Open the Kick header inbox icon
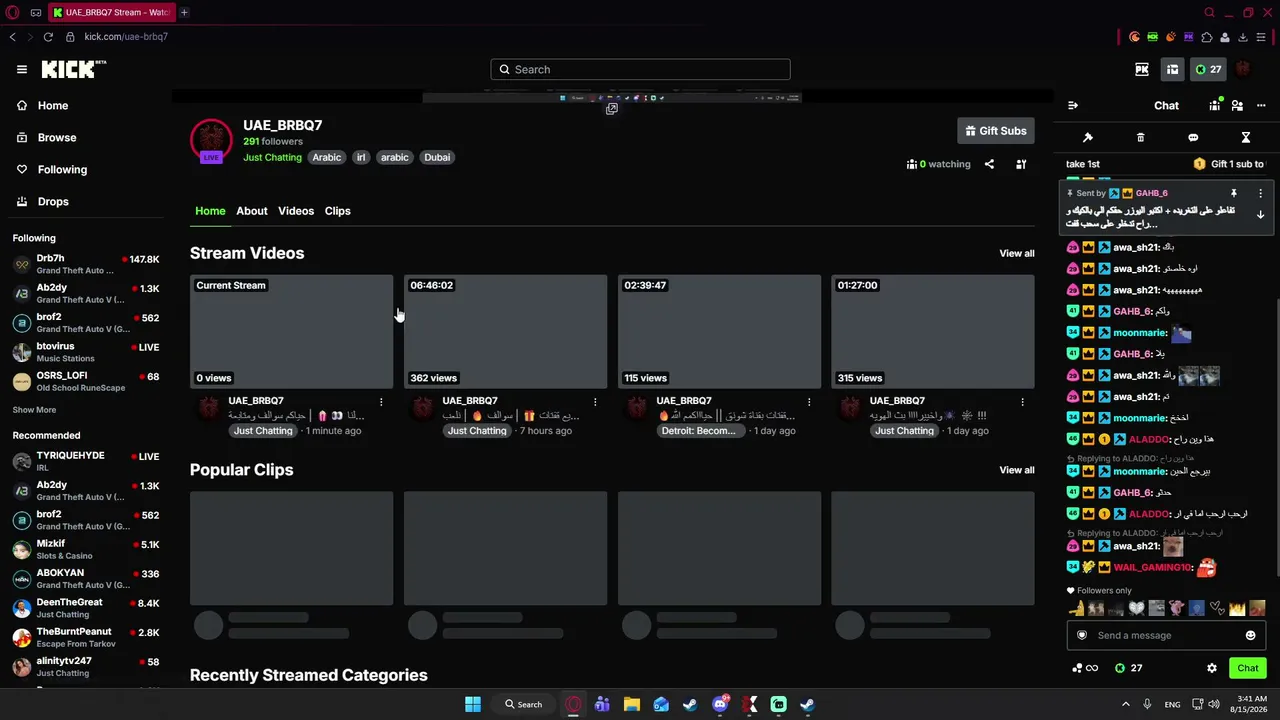Viewport: 1280px width, 720px height. (1172, 69)
